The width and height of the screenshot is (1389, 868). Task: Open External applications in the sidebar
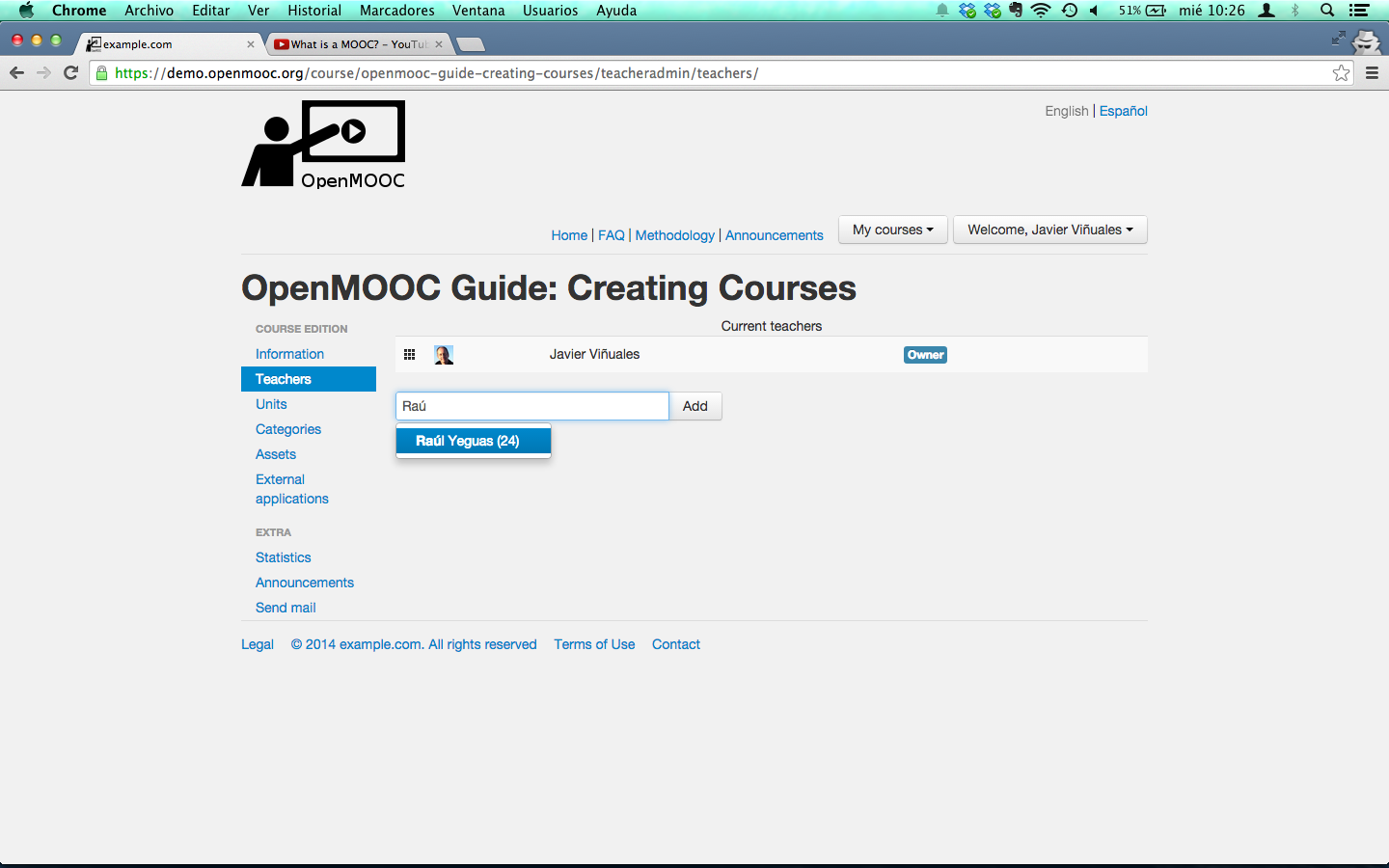292,489
